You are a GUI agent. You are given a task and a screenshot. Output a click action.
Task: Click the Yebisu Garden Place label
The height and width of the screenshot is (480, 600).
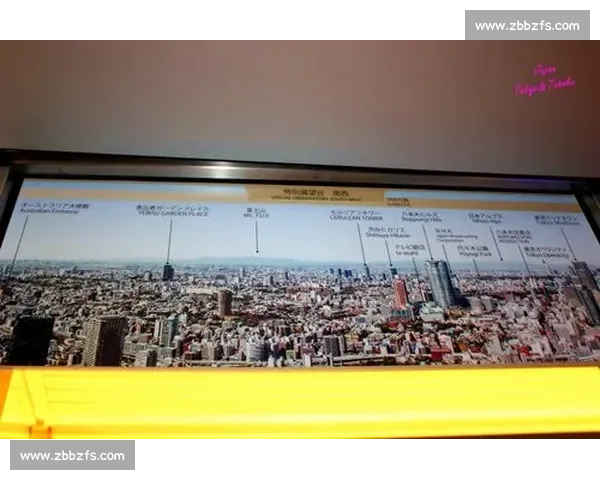pos(173,211)
